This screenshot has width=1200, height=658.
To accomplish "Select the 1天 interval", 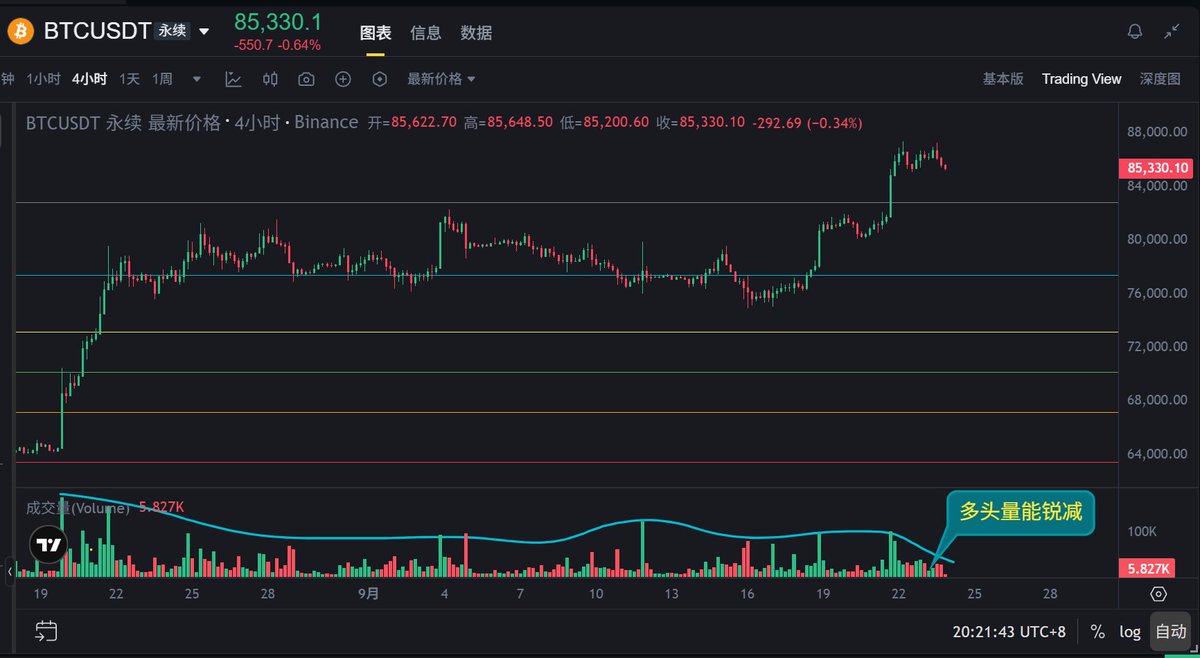I will pyautogui.click(x=130, y=79).
